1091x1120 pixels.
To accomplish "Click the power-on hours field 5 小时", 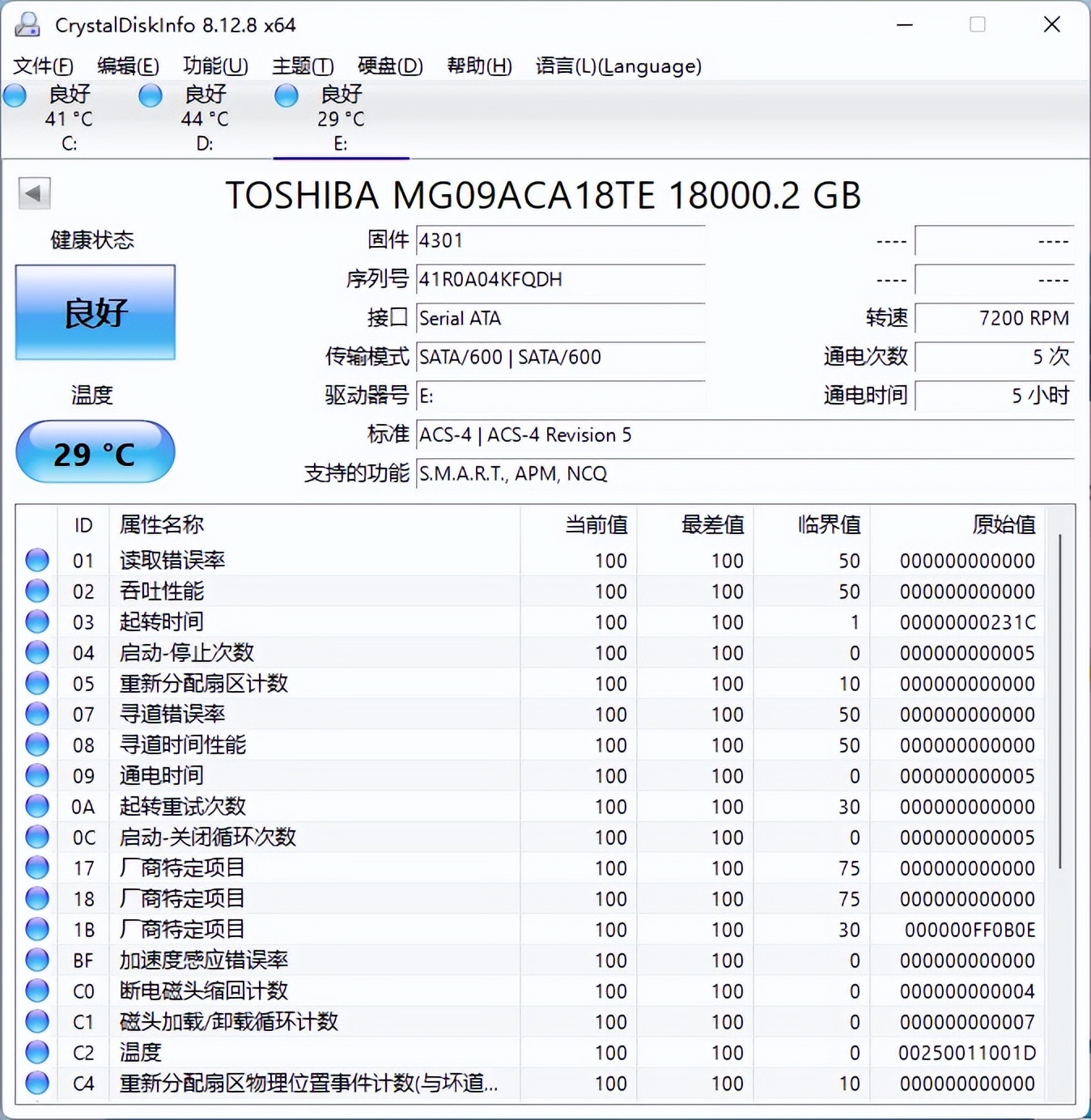I will [995, 396].
